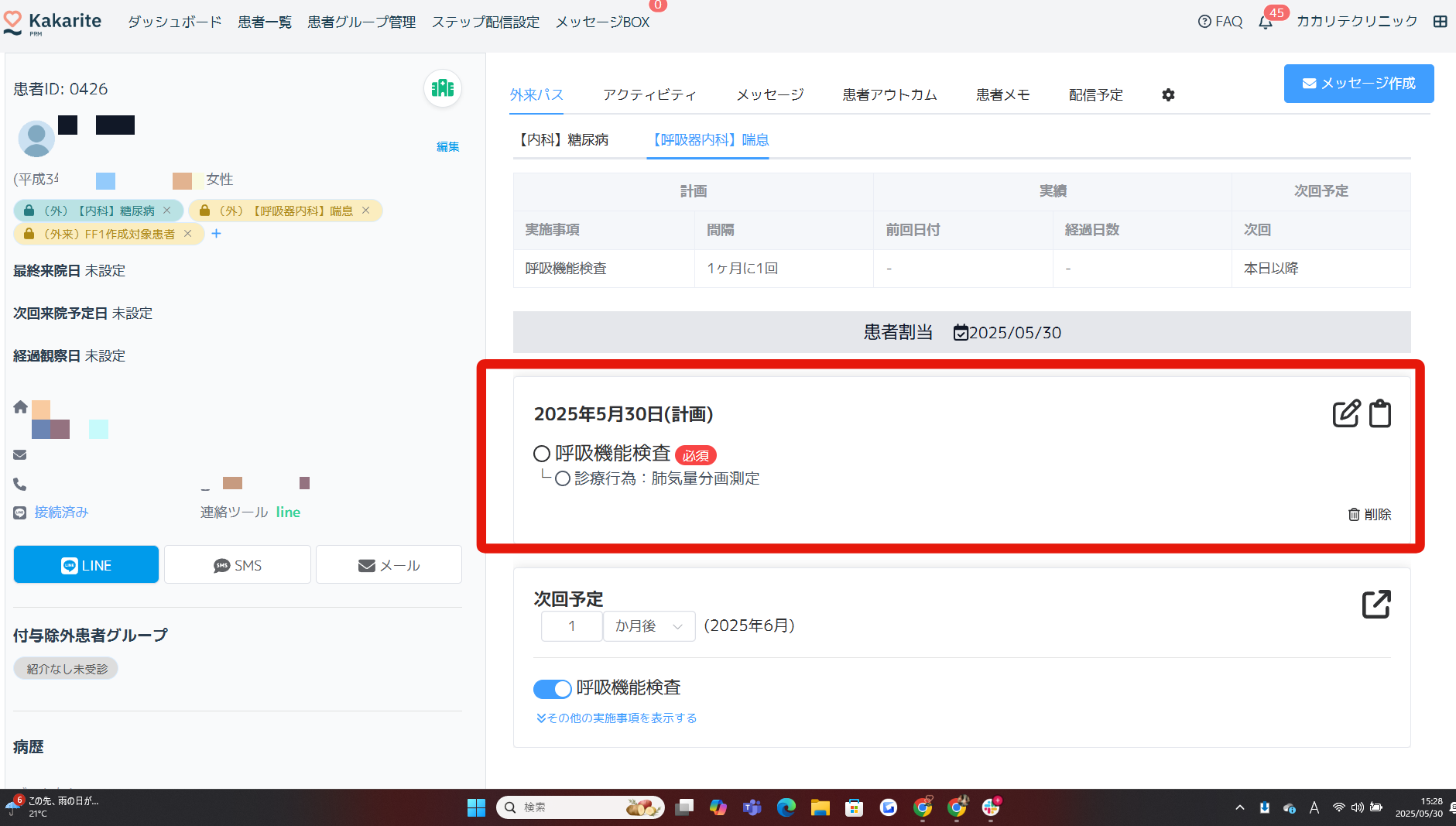Click the green hospital building icon
The width and height of the screenshot is (1456, 826).
[443, 88]
